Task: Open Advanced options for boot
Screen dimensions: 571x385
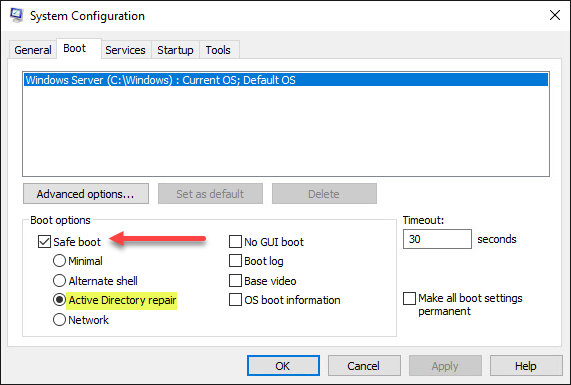Action: pyautogui.click(x=86, y=194)
